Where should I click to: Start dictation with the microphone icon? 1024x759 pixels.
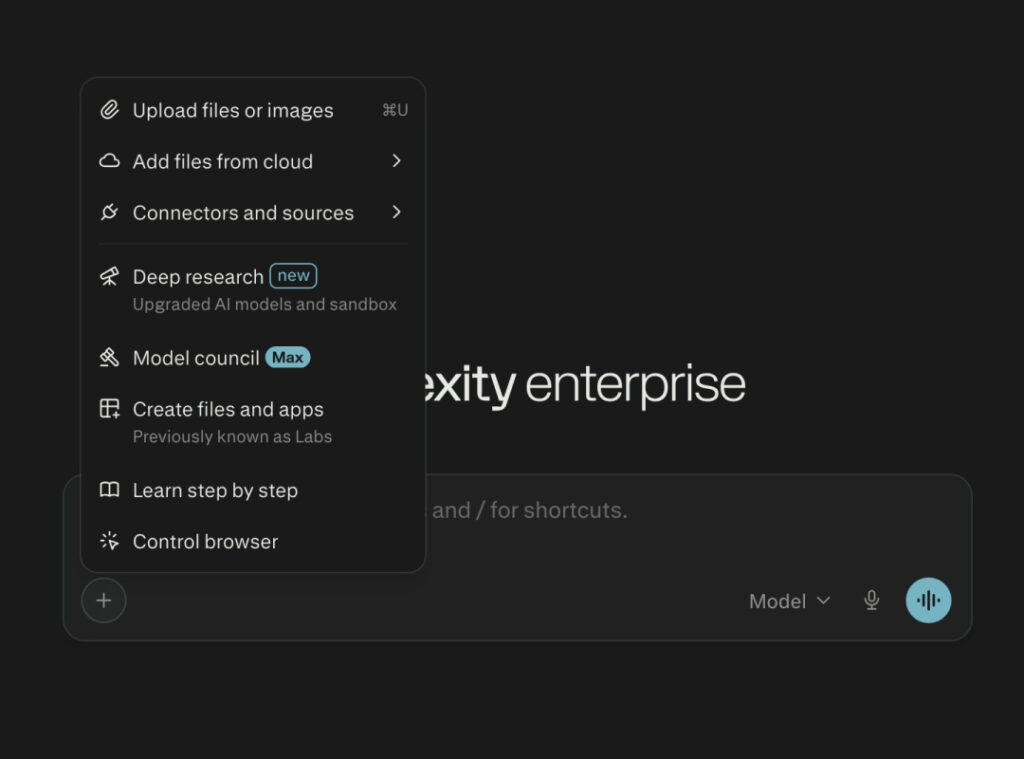pos(872,600)
